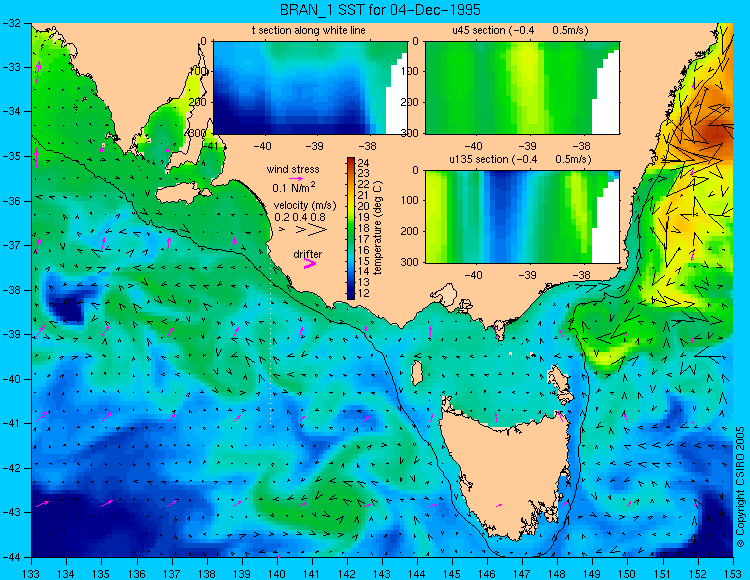Click the '© Copyright CSIRO 2005' notice
This screenshot has height=580, width=750.
(740, 487)
